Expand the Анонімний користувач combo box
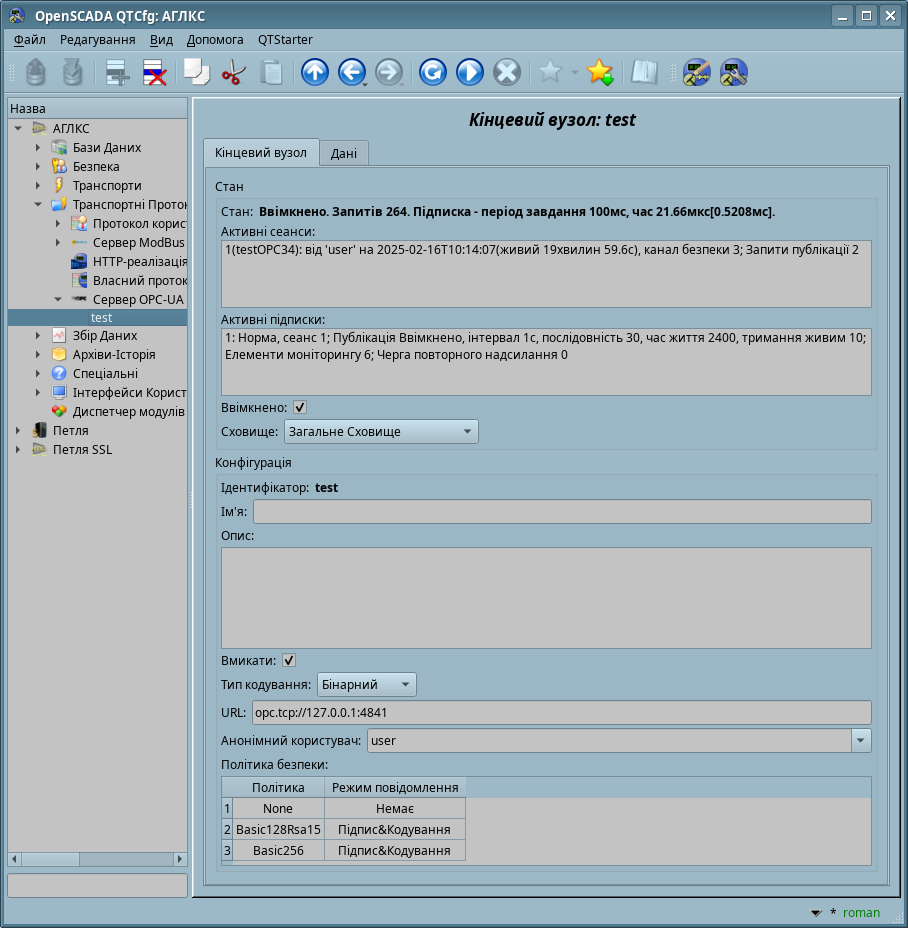 click(x=860, y=740)
